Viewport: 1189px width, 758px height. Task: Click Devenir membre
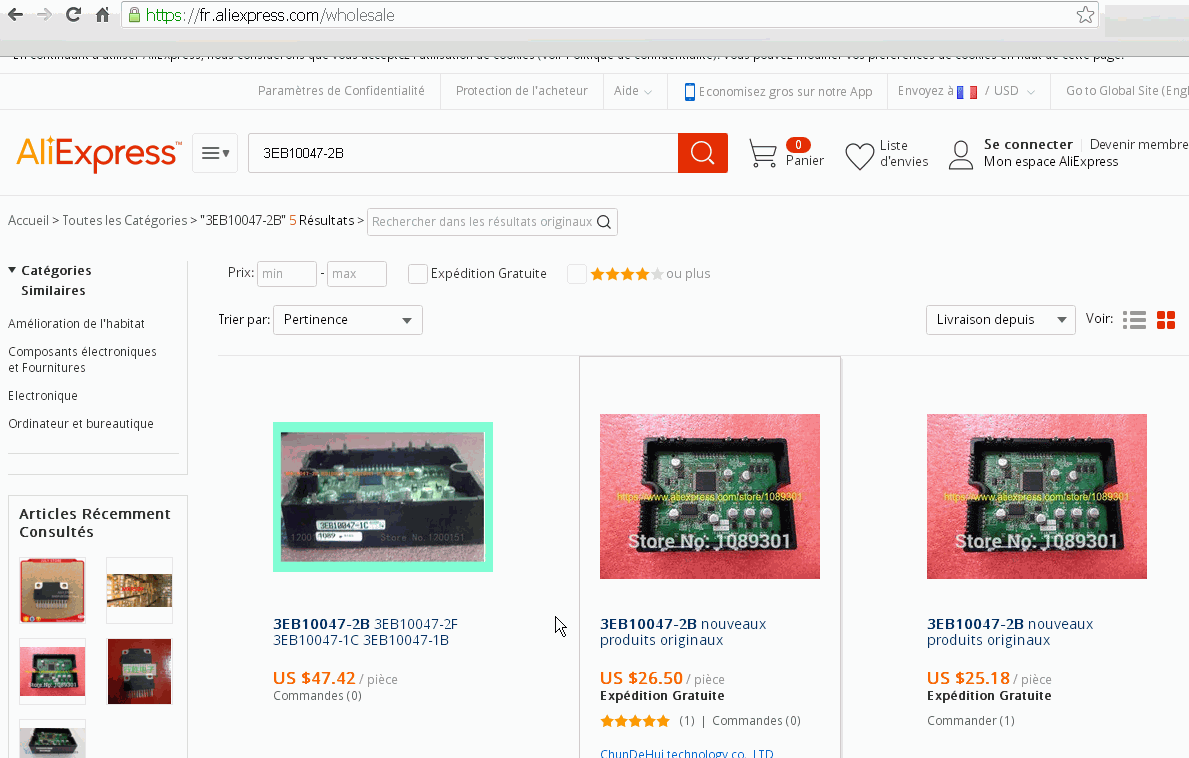pyautogui.click(x=1138, y=144)
